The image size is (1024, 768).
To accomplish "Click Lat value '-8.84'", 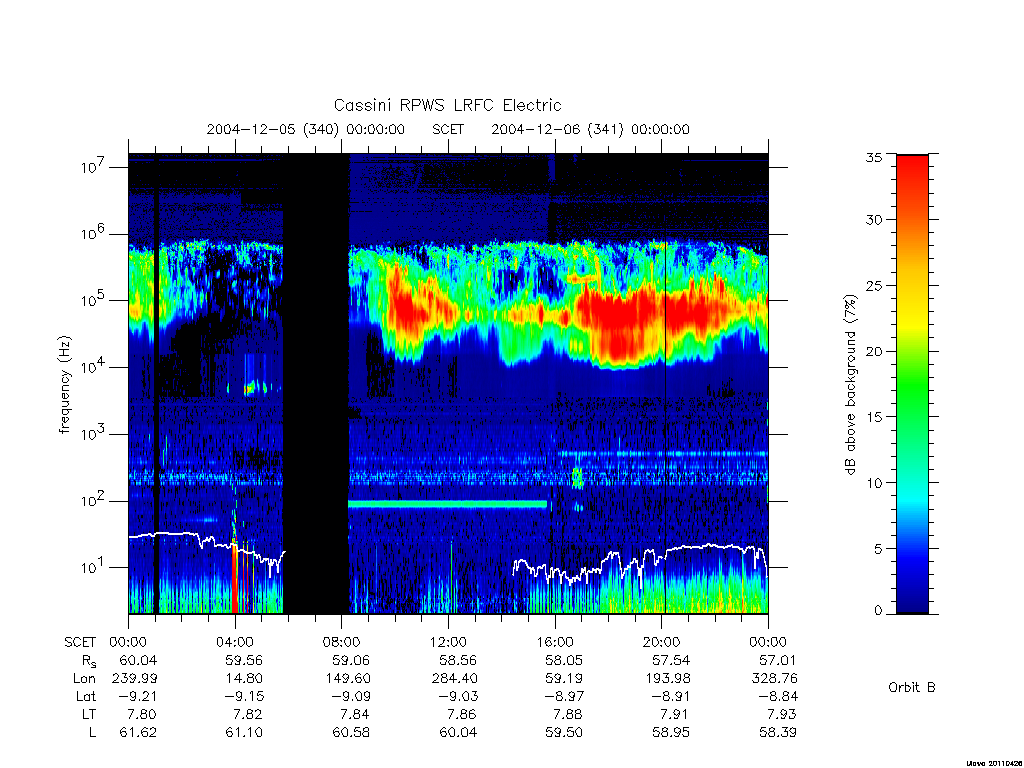I will (x=778, y=696).
